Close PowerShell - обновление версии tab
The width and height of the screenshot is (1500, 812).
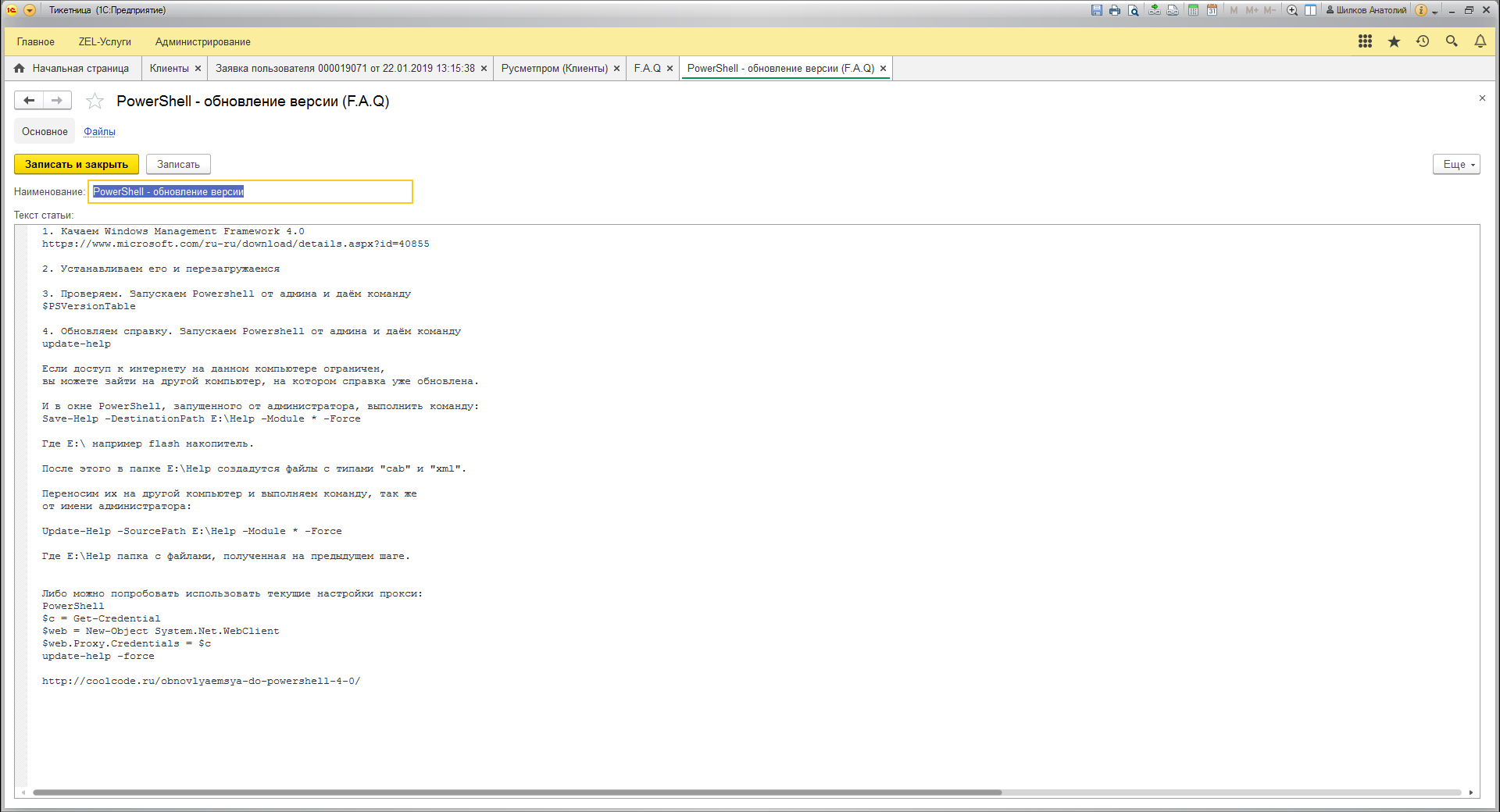tap(883, 69)
